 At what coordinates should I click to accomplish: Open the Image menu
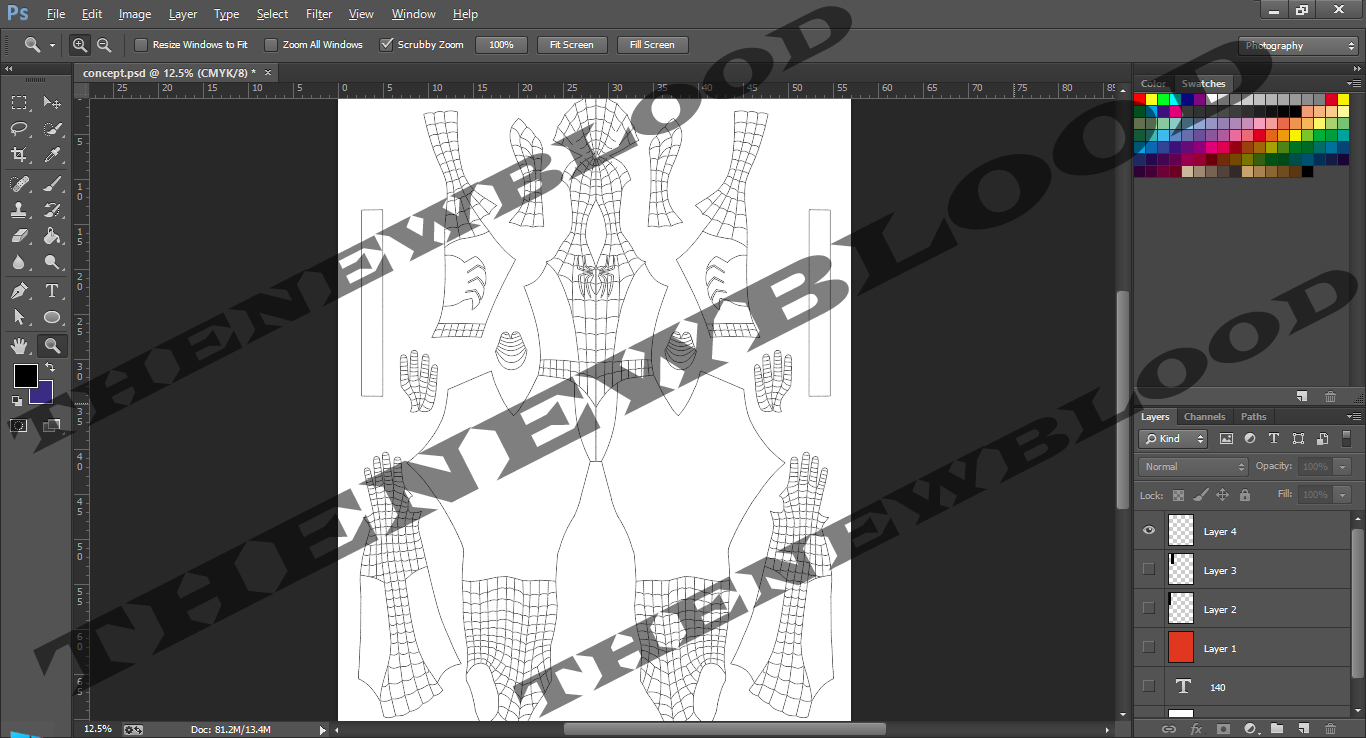135,14
